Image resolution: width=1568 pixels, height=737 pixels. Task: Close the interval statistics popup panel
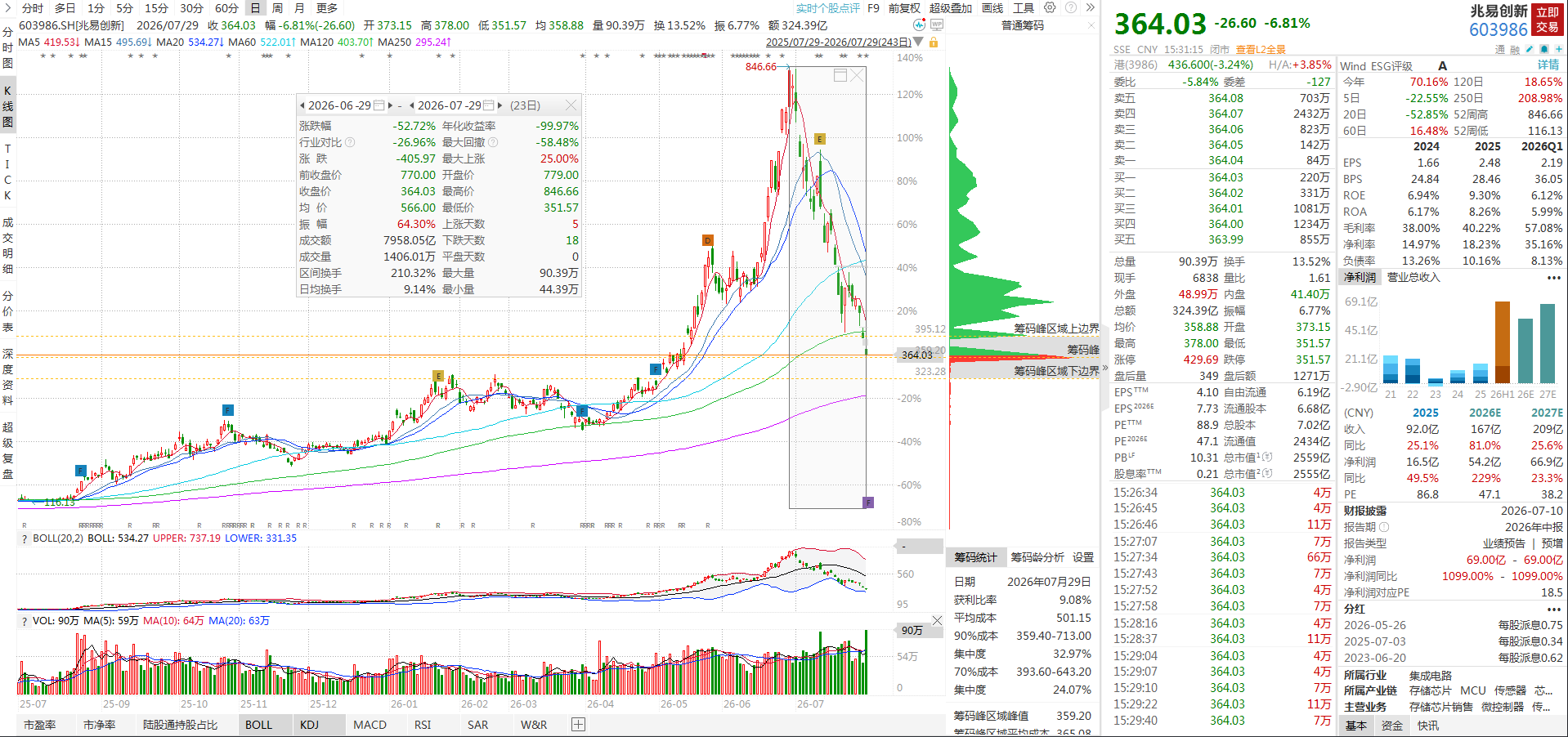pyautogui.click(x=571, y=105)
